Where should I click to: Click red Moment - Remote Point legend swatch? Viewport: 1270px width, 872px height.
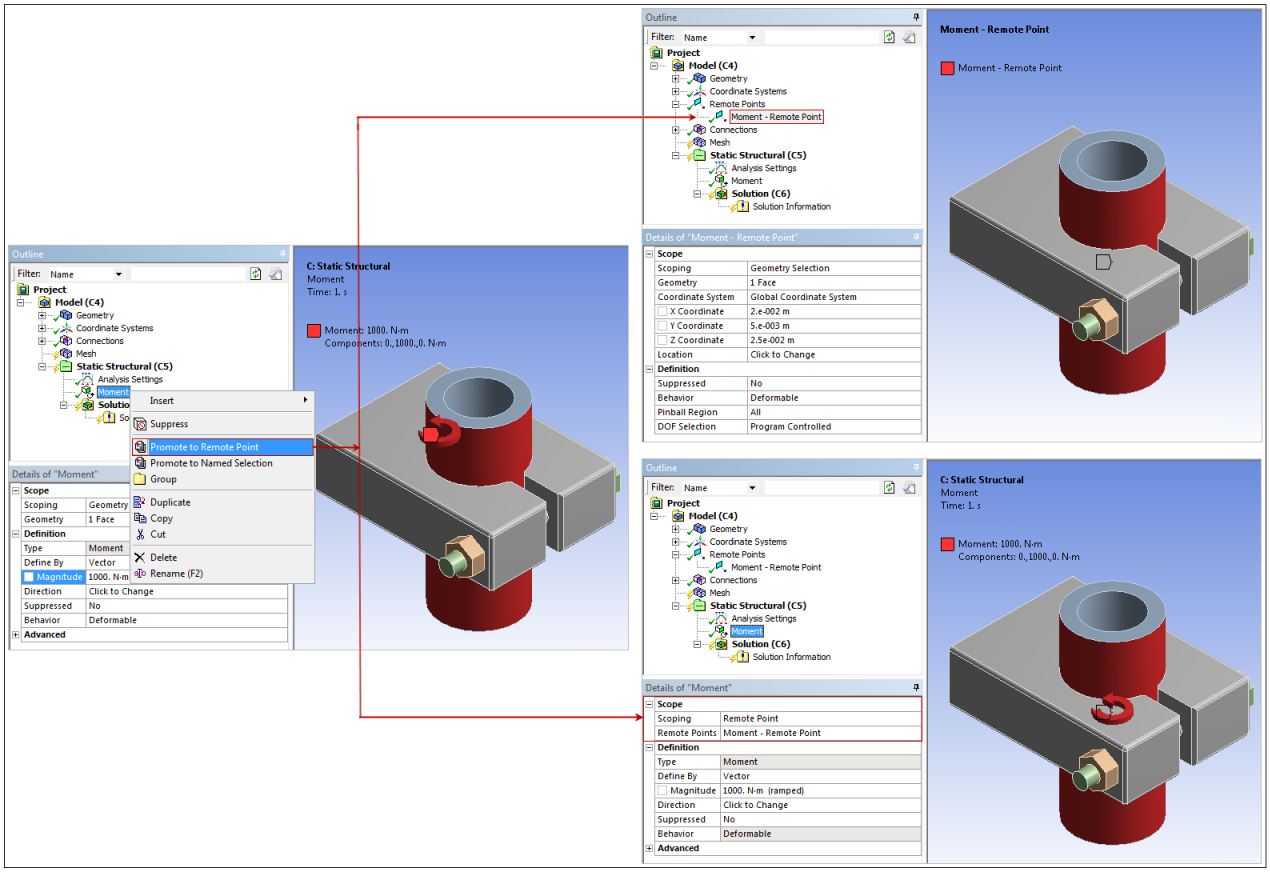[947, 68]
